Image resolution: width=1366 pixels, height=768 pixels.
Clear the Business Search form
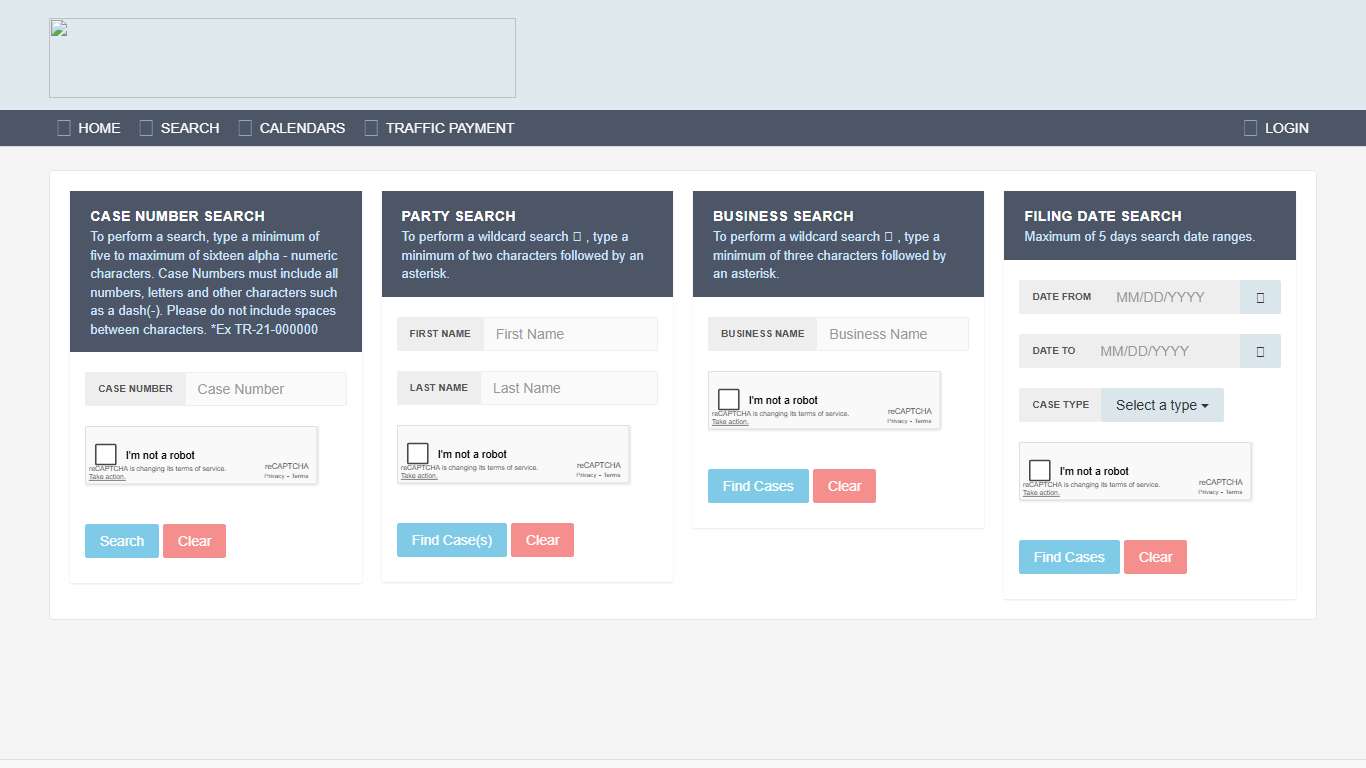pos(844,486)
